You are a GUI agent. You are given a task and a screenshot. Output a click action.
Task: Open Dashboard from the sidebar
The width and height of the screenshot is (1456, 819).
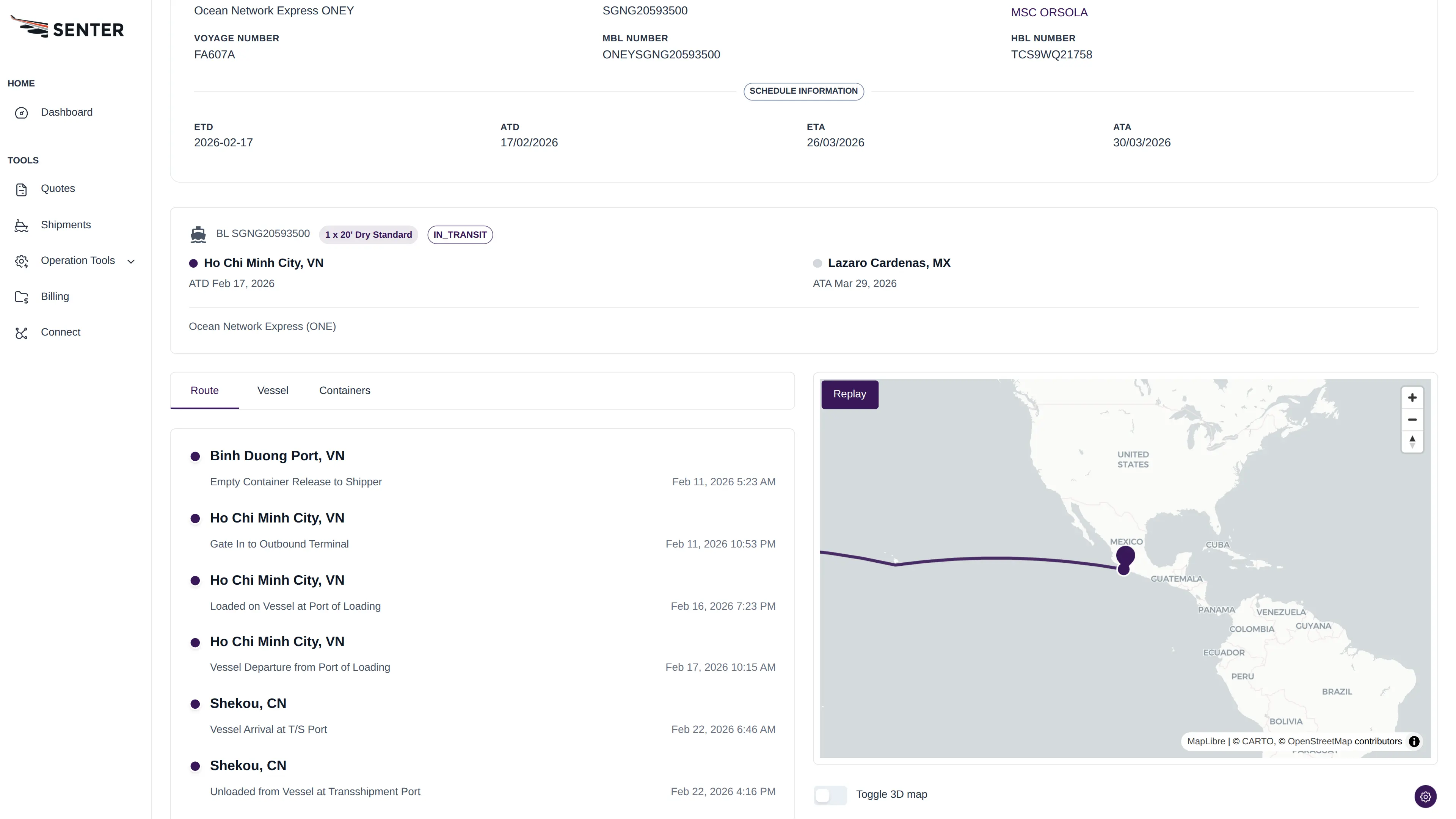[67, 113]
